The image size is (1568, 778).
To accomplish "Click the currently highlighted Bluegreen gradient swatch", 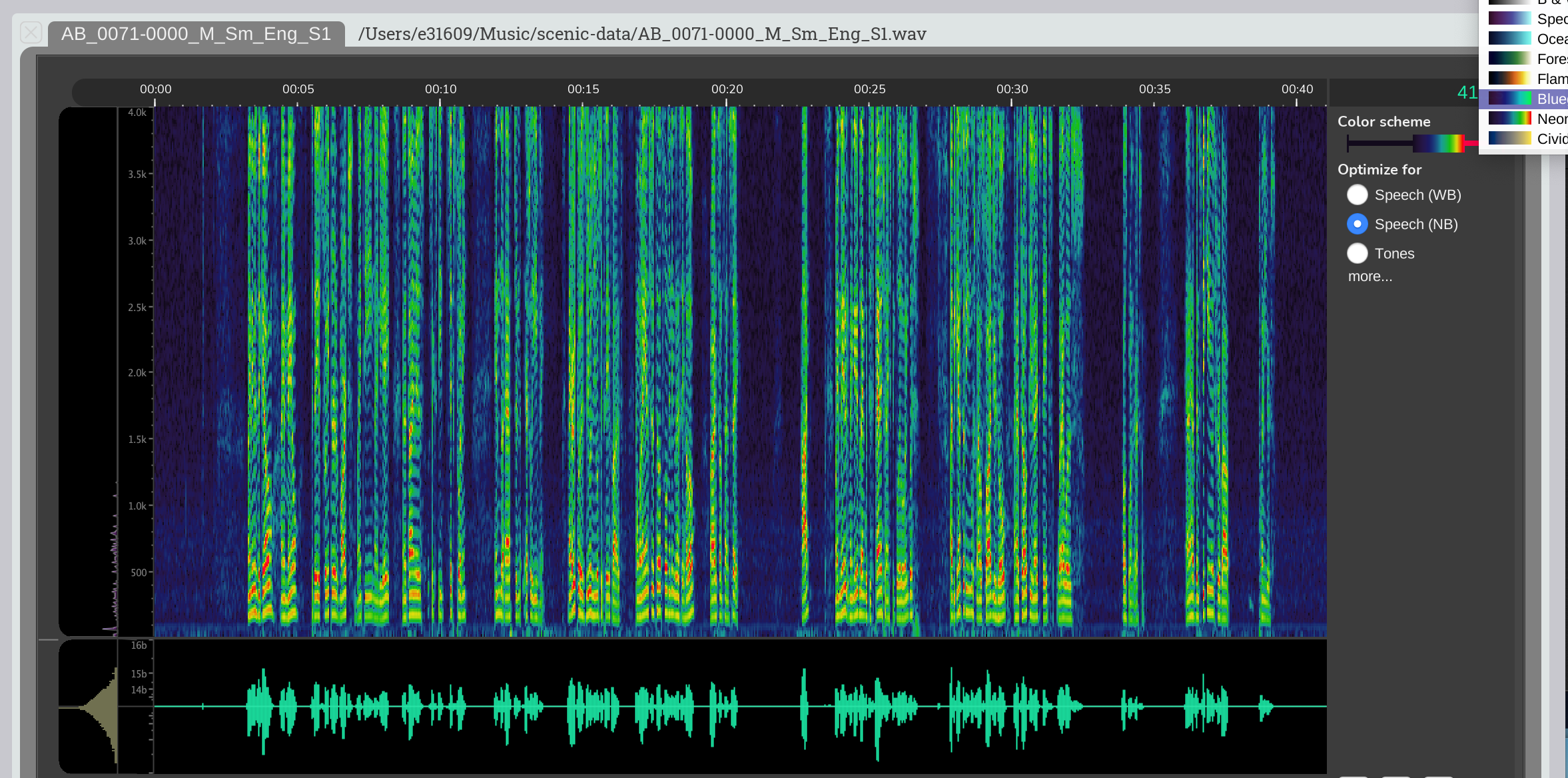I will coord(1509,99).
